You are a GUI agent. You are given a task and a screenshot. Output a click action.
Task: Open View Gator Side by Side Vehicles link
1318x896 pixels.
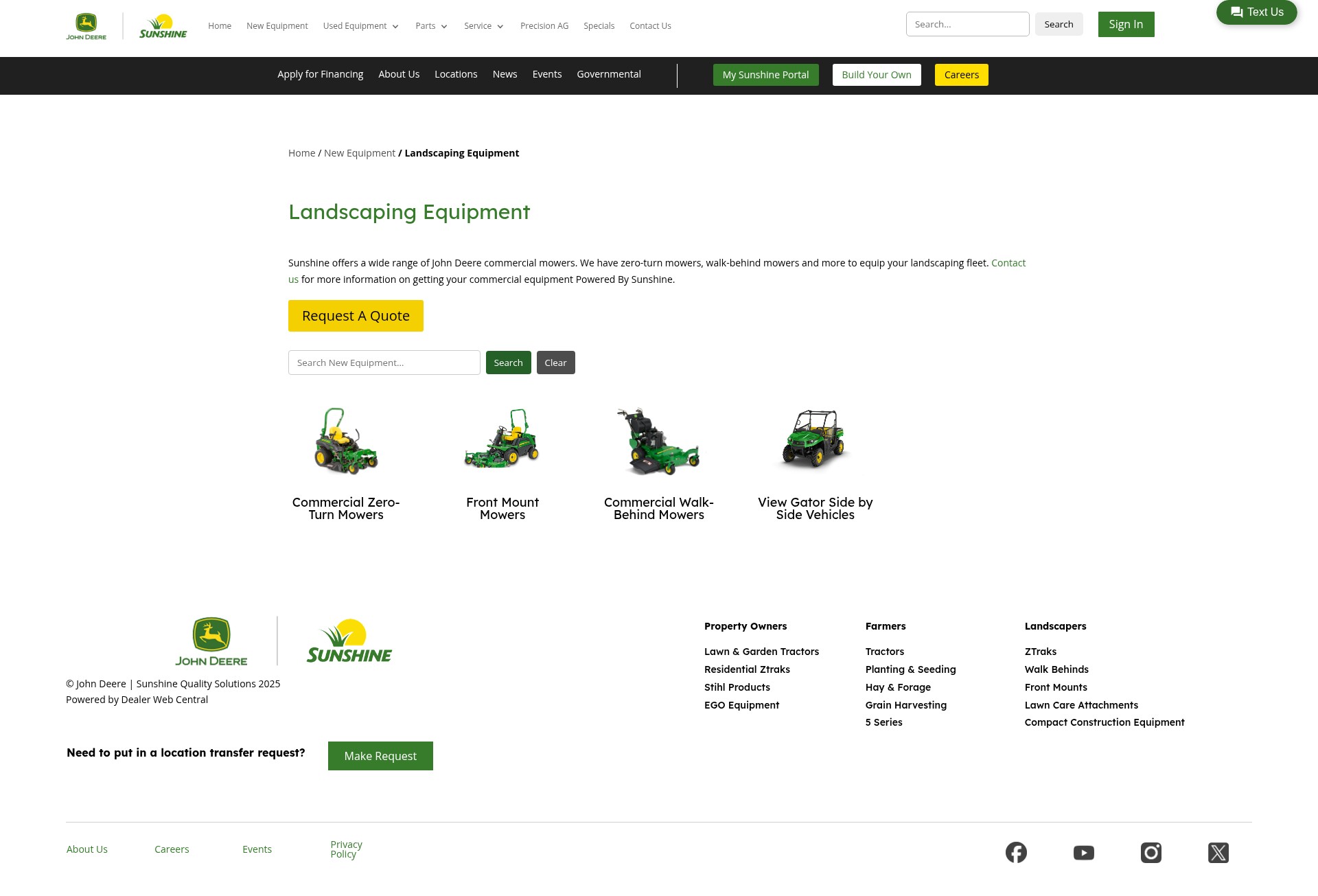pos(816,509)
